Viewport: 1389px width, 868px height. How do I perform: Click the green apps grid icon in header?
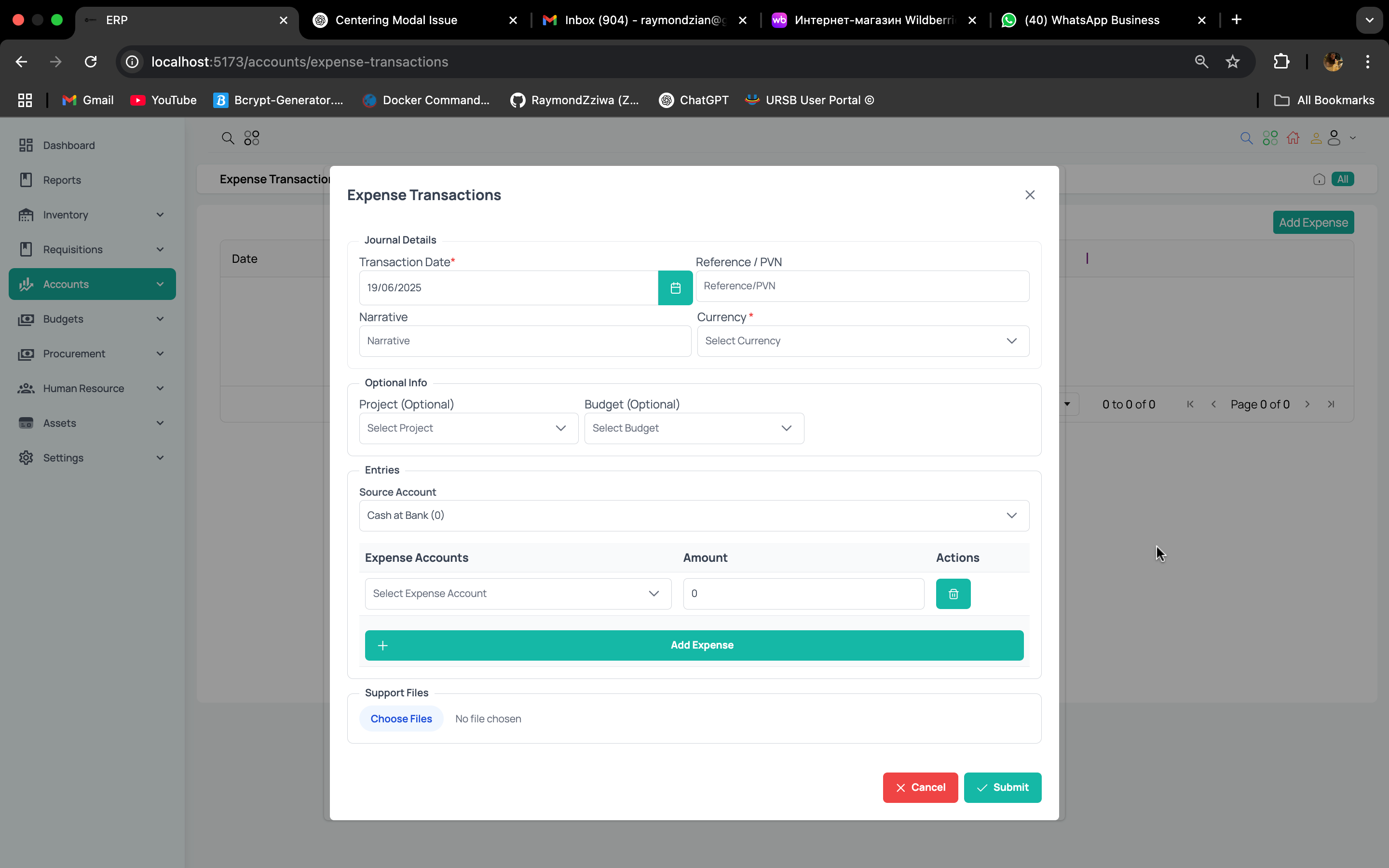tap(1269, 138)
